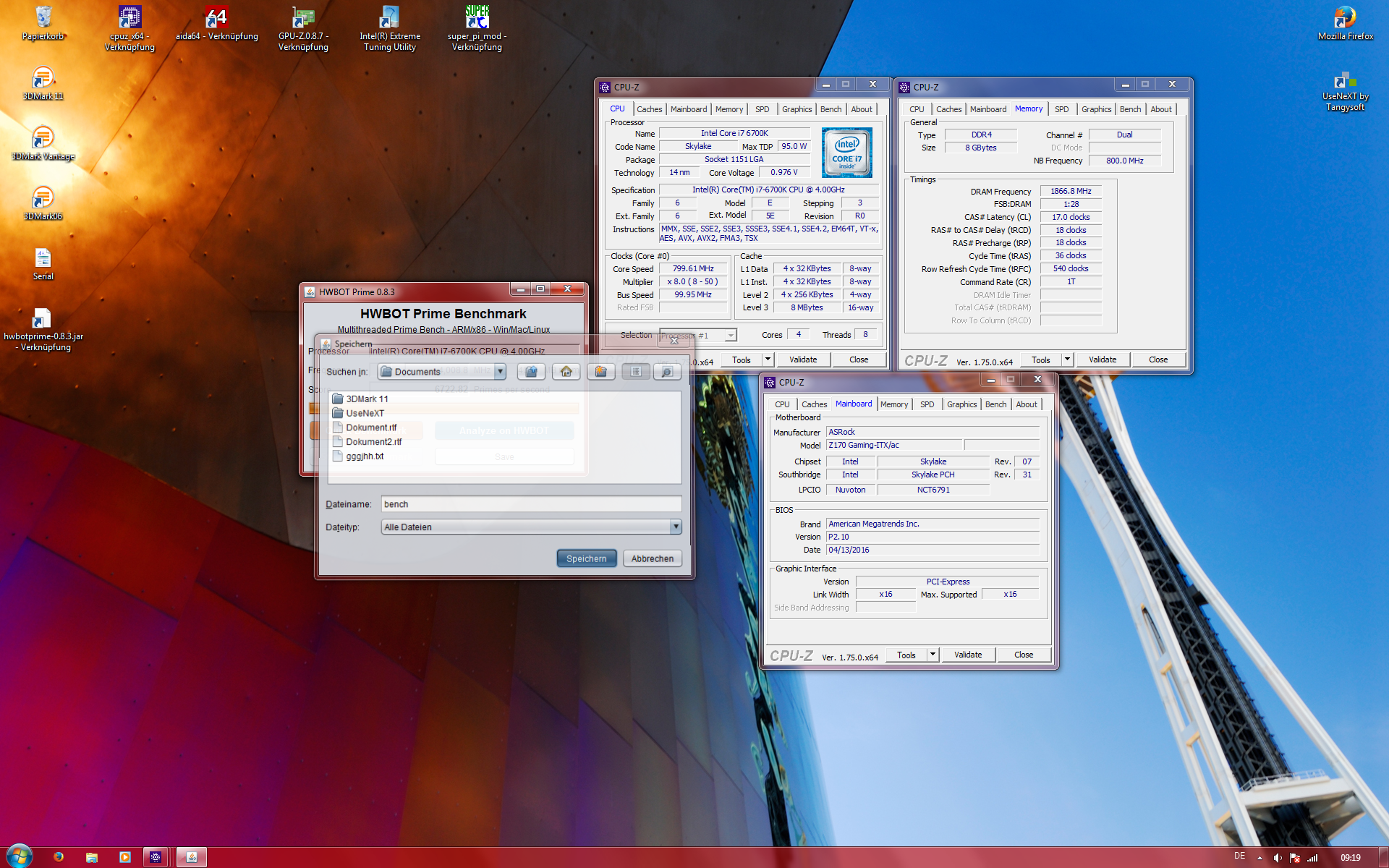Select the 3DMark 11 desktop icon
Image resolution: width=1389 pixels, height=868 pixels.
[43, 83]
